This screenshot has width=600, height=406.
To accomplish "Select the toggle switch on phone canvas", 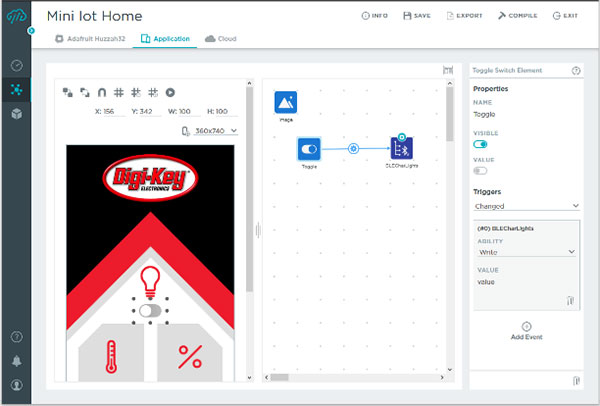I will [x=150, y=311].
